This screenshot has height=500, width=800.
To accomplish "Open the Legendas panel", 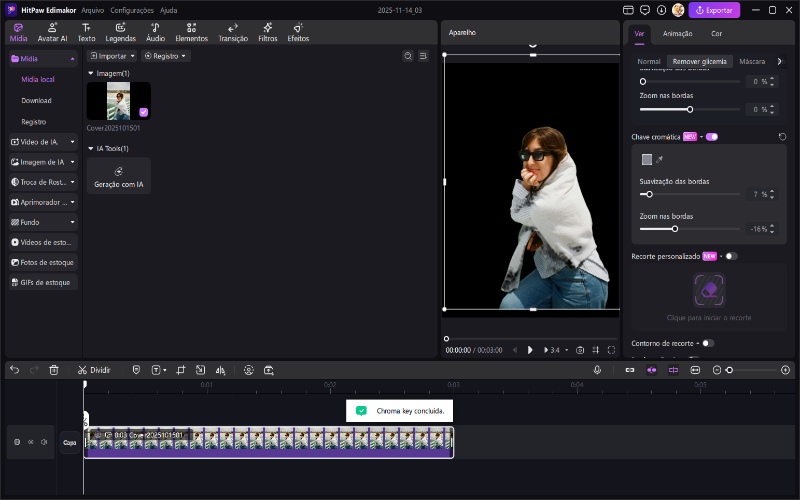I will point(120,32).
